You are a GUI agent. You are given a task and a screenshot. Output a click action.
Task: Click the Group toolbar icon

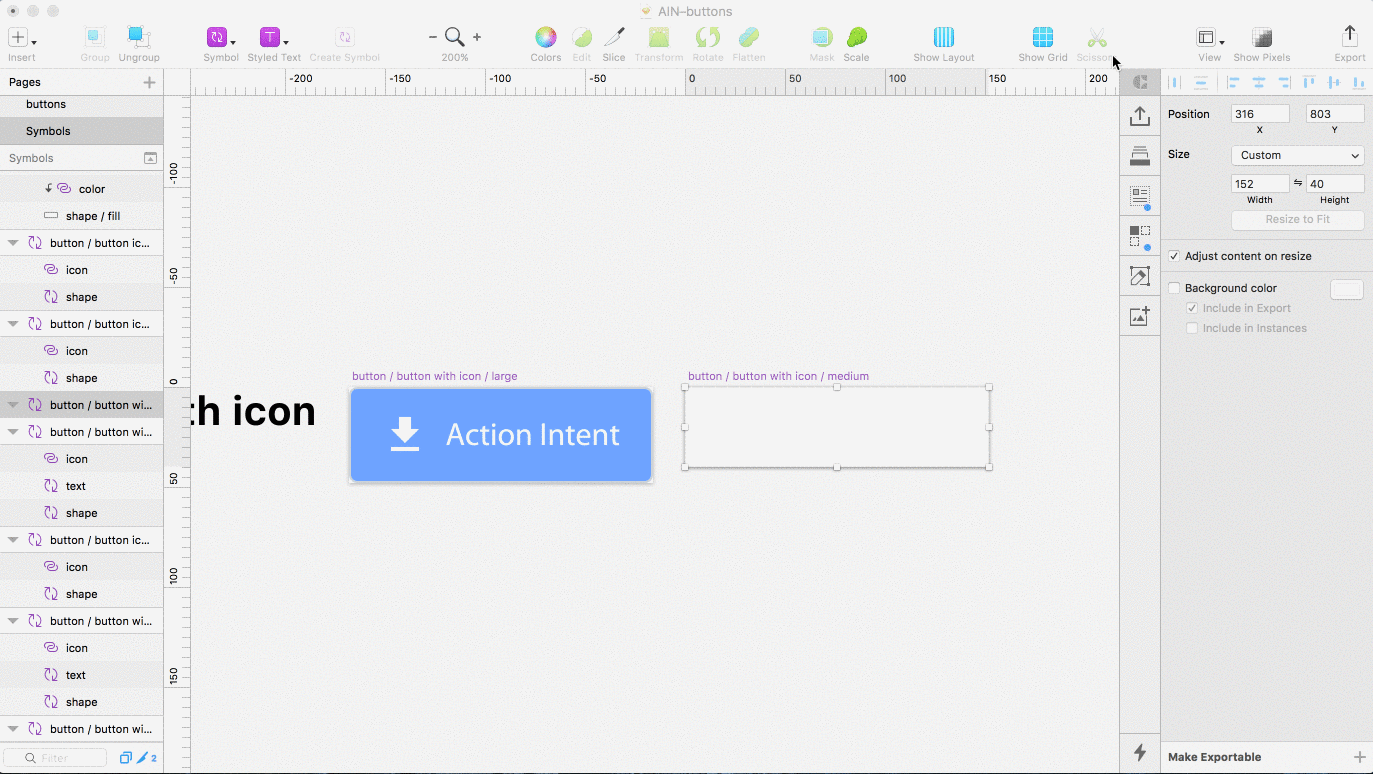(95, 38)
